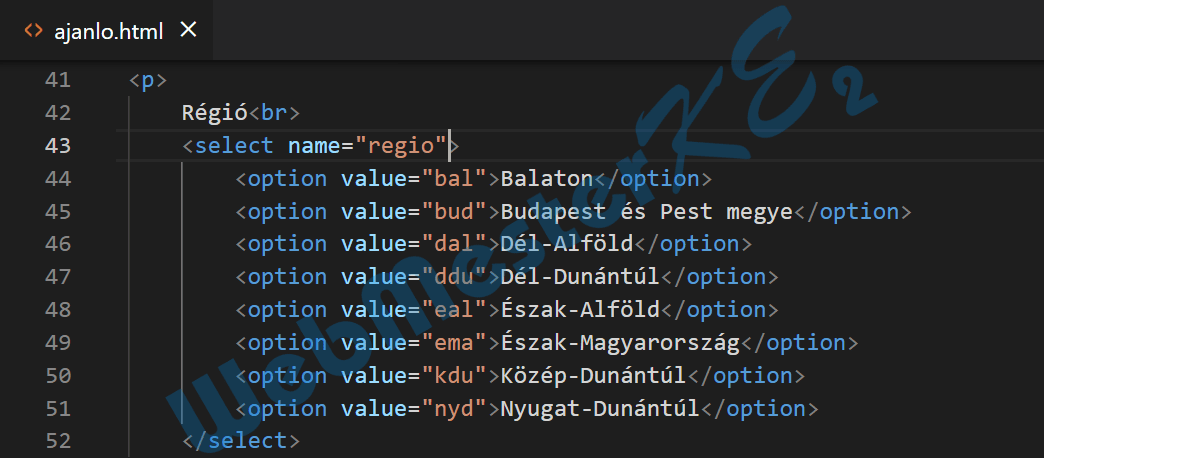Click the Dél-Alföld text on line 46

point(567,244)
